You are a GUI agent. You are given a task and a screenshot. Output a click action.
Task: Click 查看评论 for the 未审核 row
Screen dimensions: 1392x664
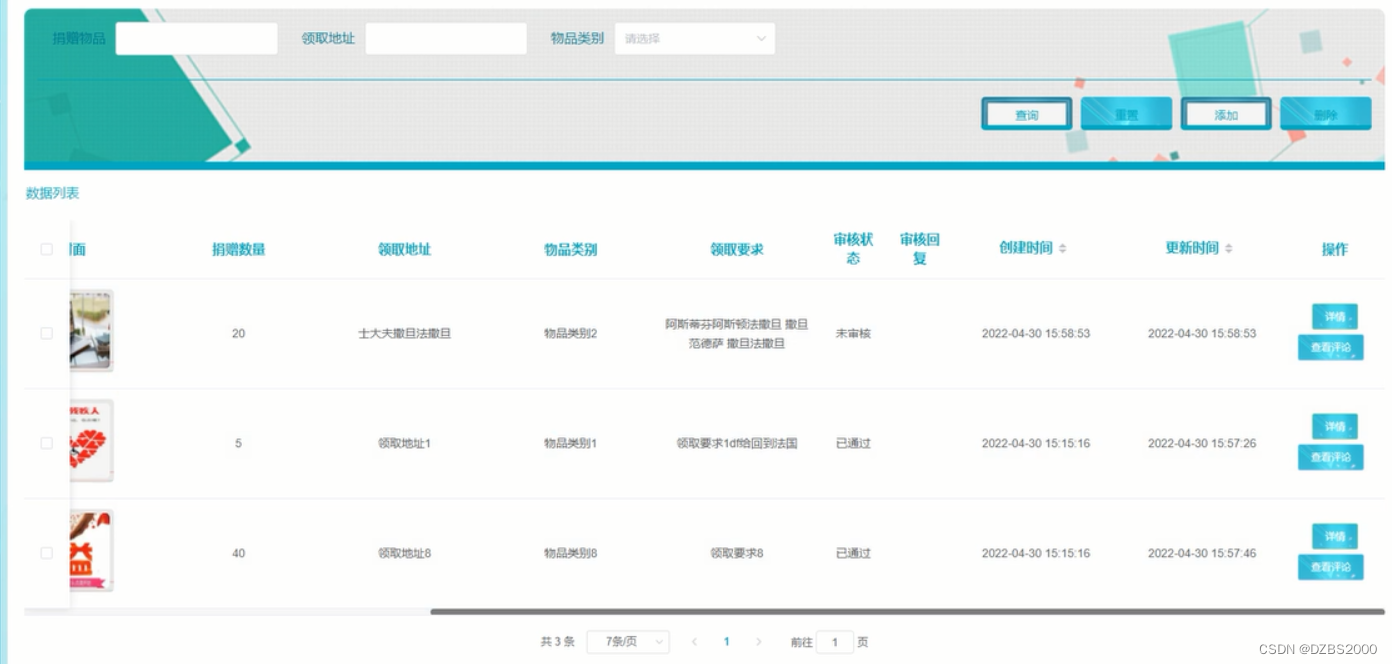(1330, 347)
